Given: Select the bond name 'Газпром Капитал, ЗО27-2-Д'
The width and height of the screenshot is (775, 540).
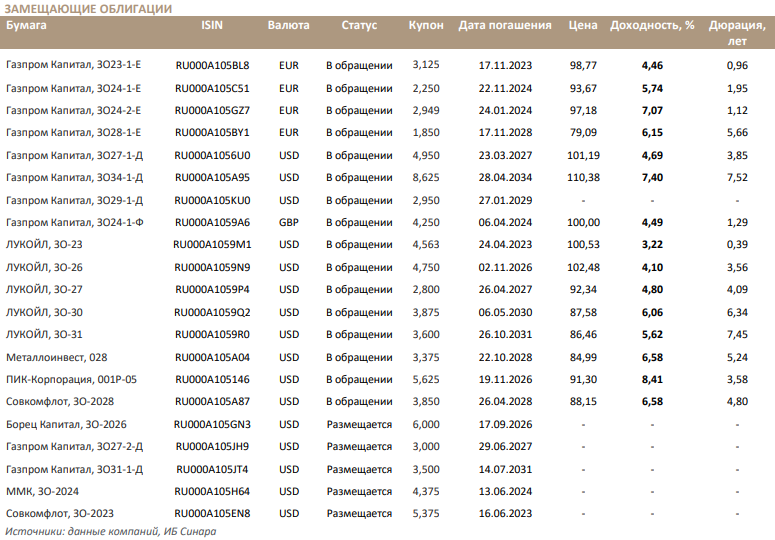Looking at the screenshot, I should (74, 447).
